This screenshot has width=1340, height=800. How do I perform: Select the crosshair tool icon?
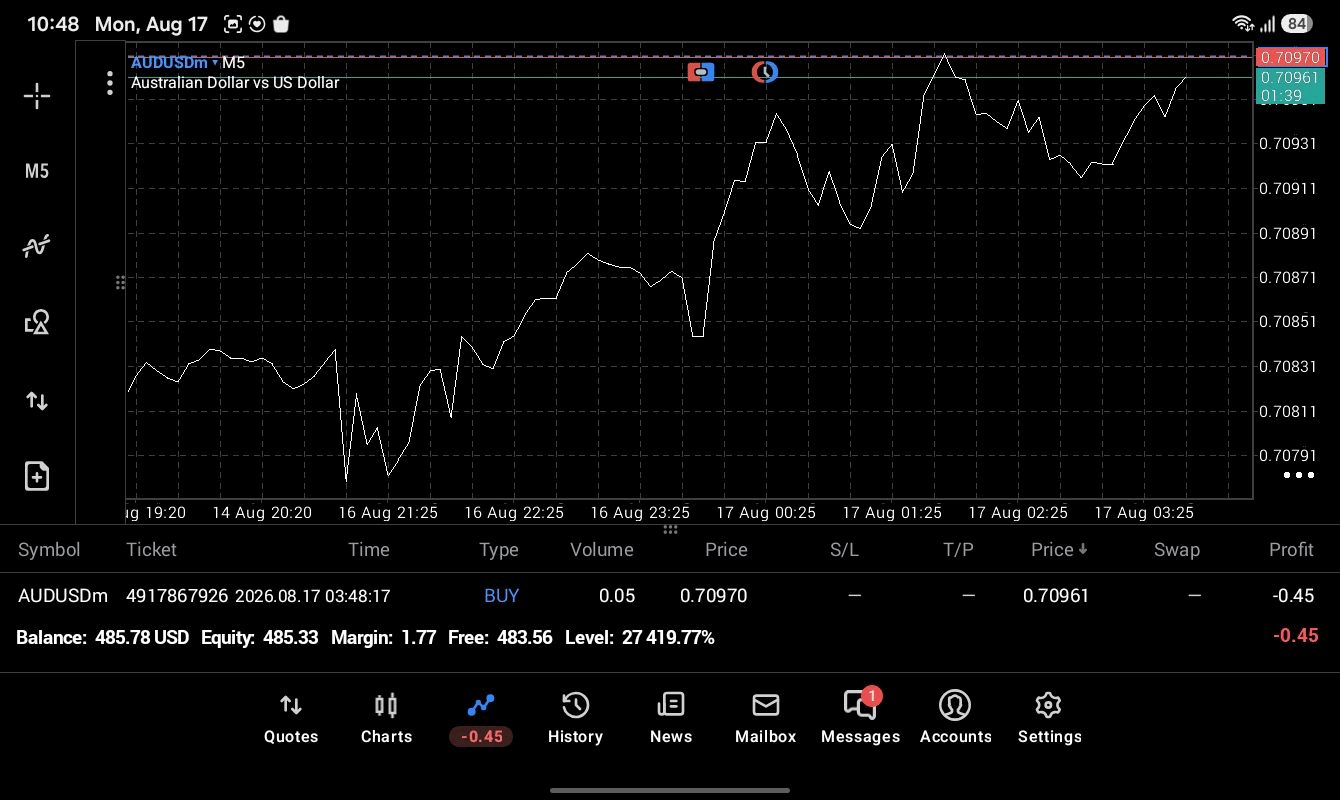click(x=37, y=96)
